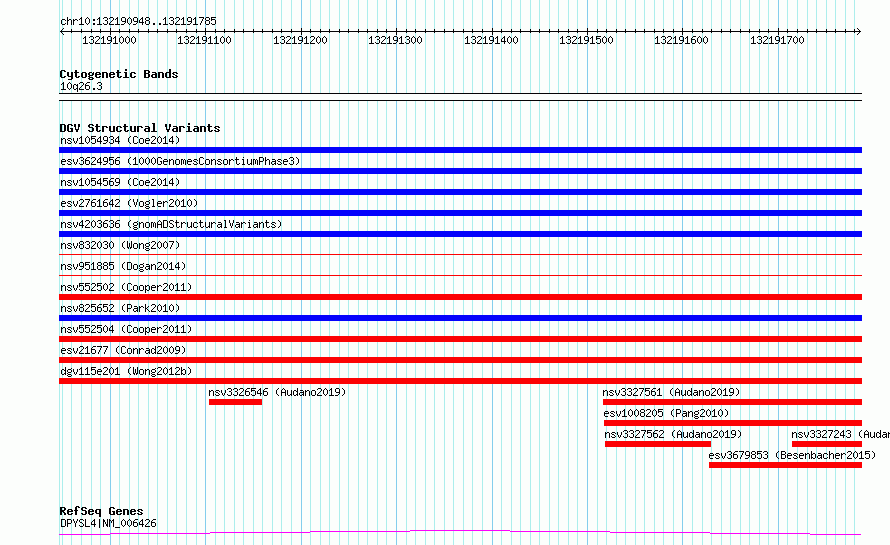Image resolution: width=890 pixels, height=545 pixels.
Task: Click the nsv552502 (Cooper2011) label
Action: coord(126,287)
